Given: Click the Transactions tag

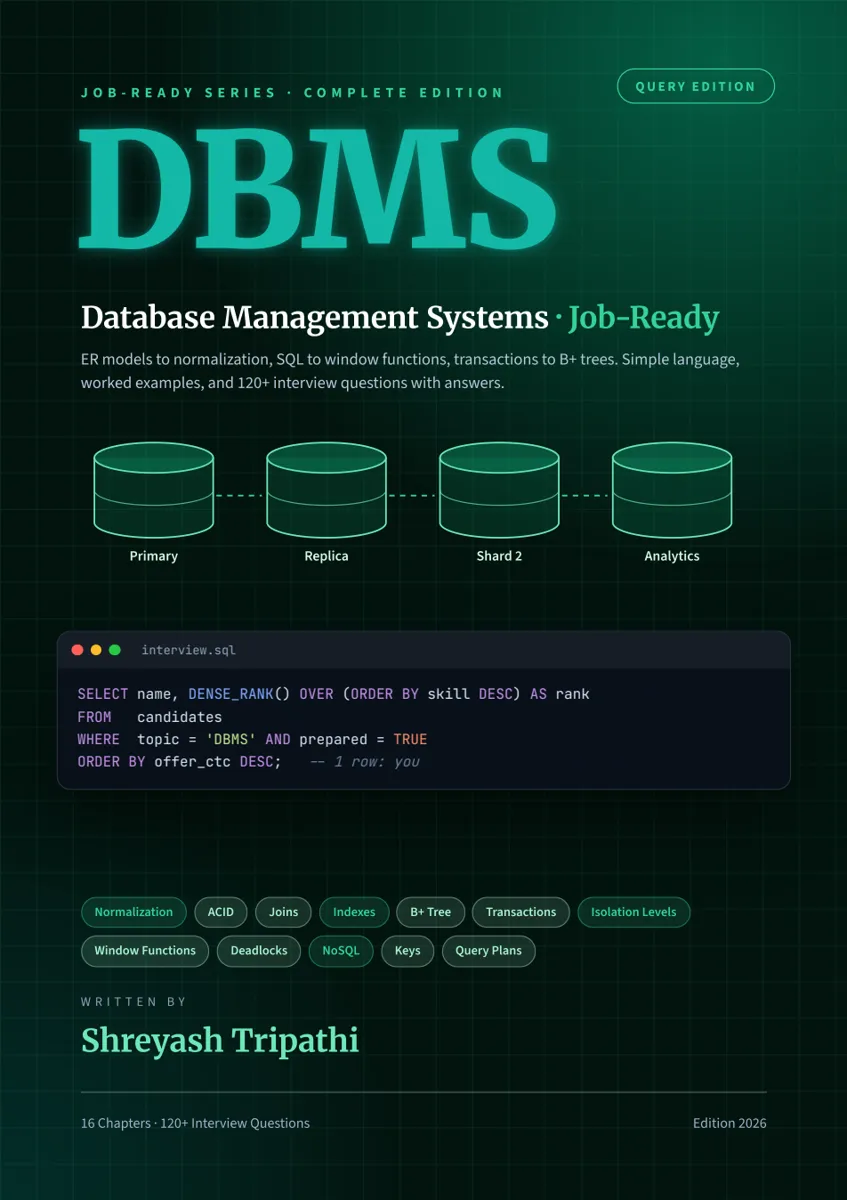Looking at the screenshot, I should click(521, 912).
